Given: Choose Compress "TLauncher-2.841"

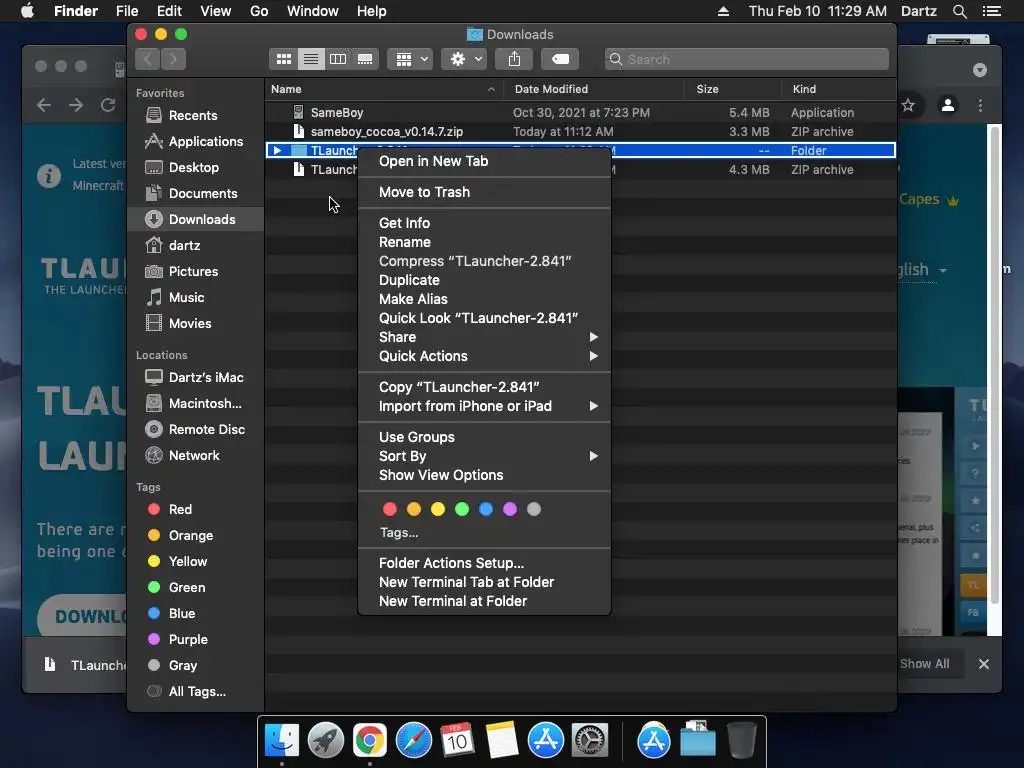Looking at the screenshot, I should click(x=484, y=261).
